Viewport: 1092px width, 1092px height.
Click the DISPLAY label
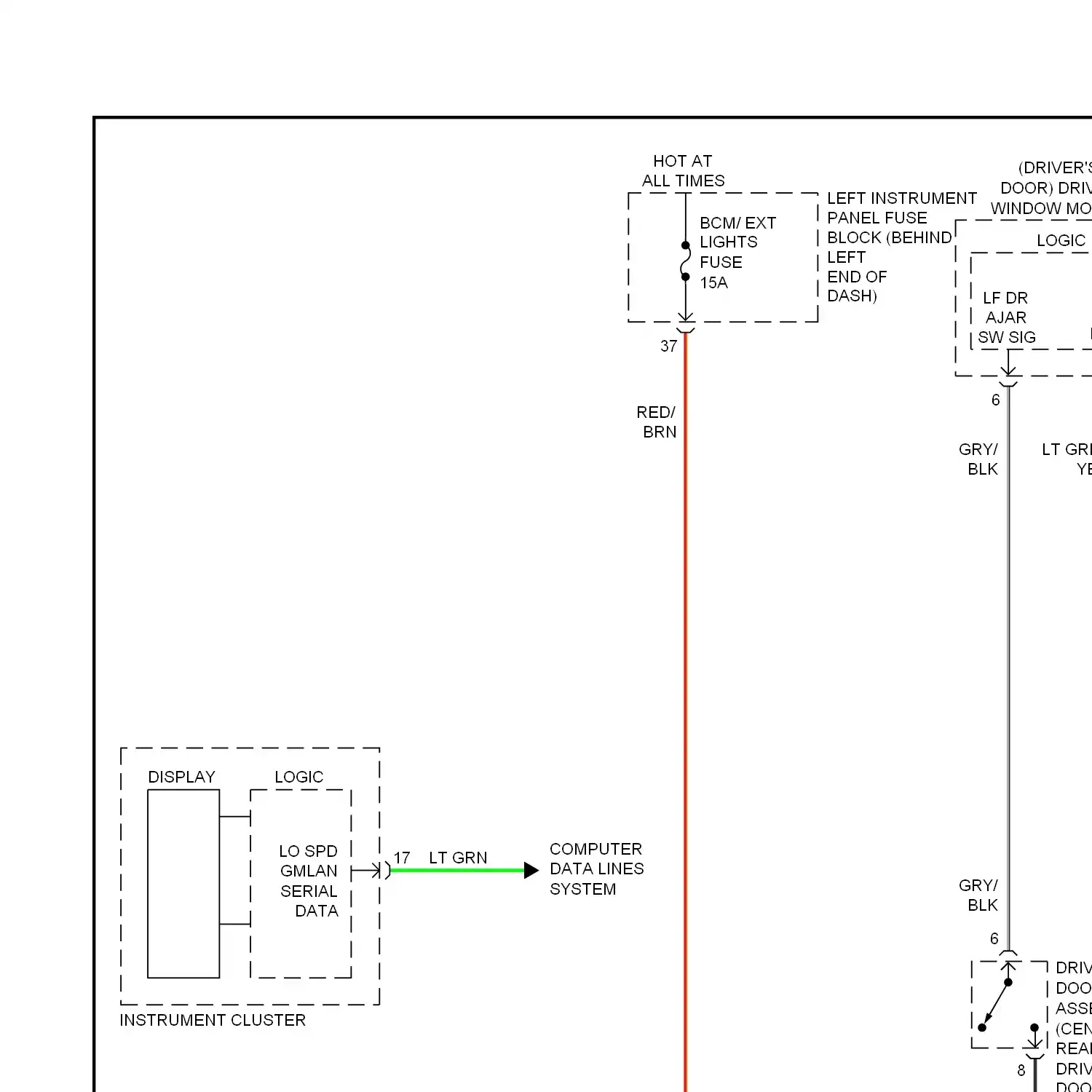tap(181, 778)
